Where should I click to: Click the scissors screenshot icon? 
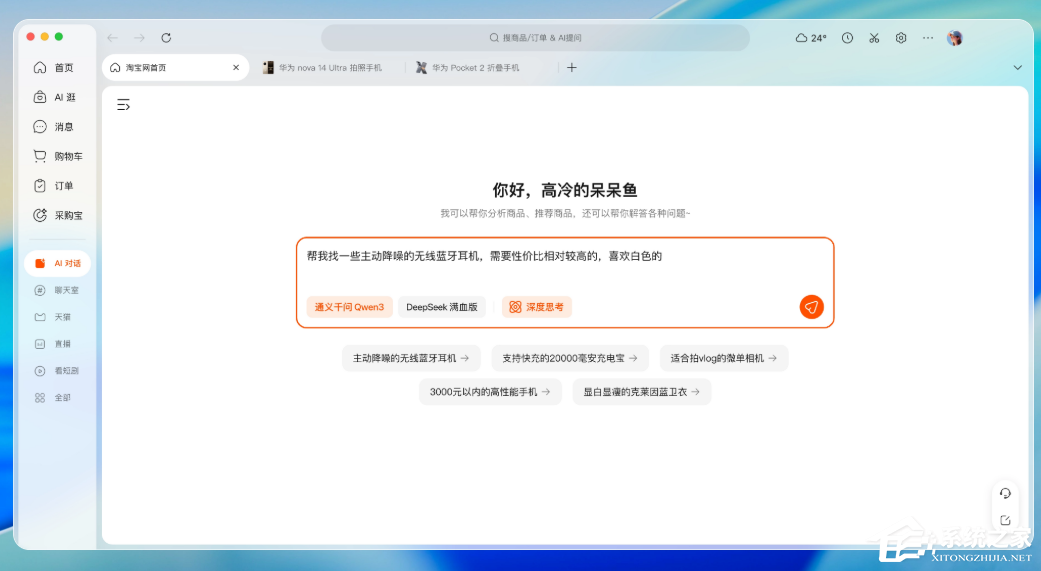coord(874,38)
